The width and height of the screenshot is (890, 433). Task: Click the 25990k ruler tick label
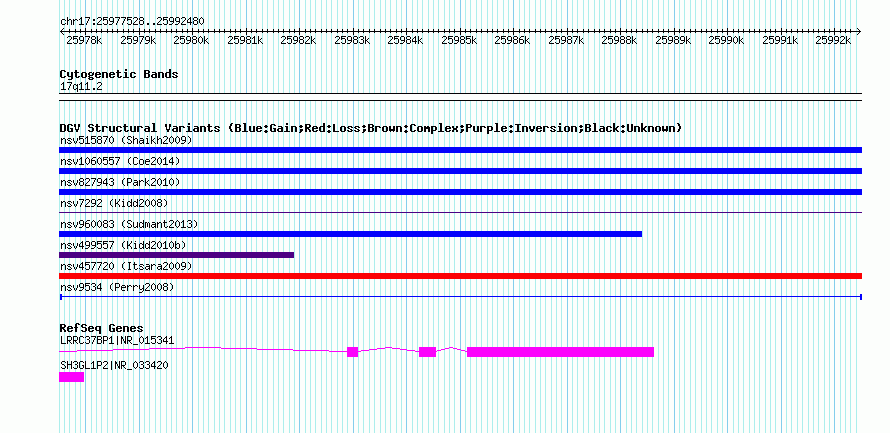(x=727, y=40)
